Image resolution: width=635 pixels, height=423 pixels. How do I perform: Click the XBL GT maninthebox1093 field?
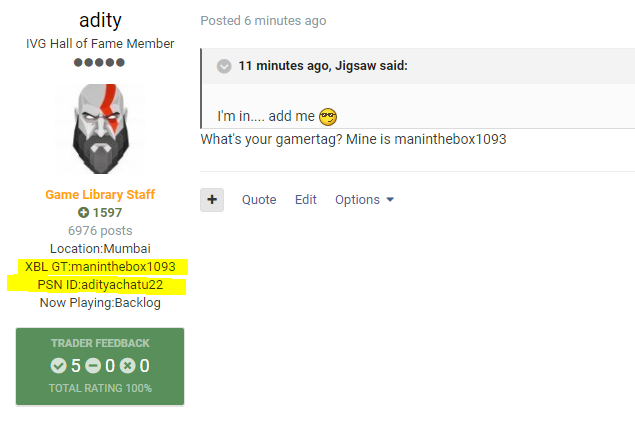(100, 267)
